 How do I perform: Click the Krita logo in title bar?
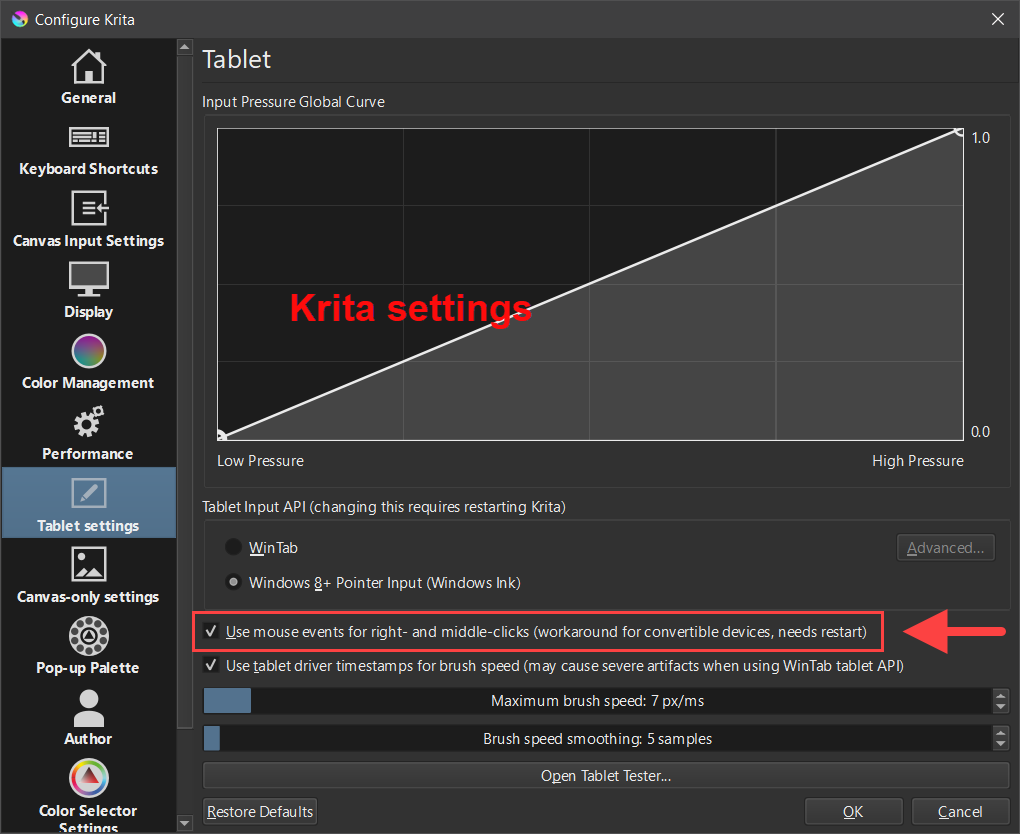point(20,20)
